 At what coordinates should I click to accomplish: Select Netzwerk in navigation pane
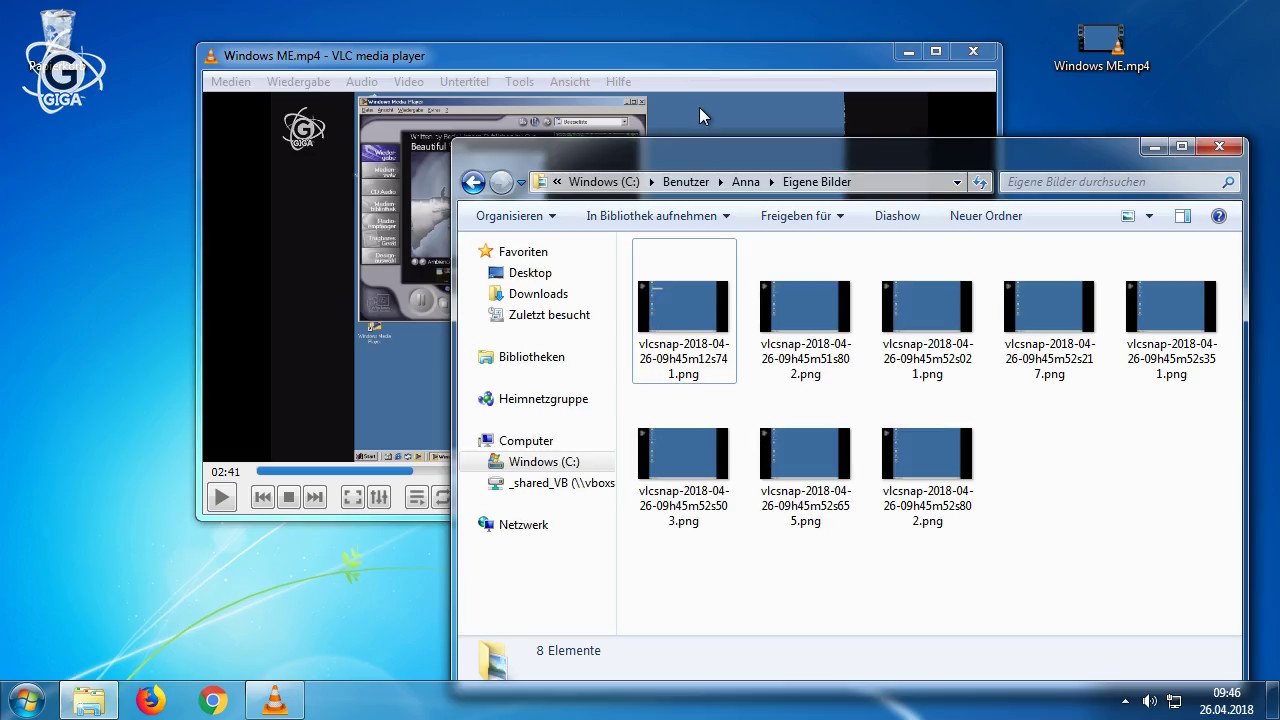coord(523,525)
